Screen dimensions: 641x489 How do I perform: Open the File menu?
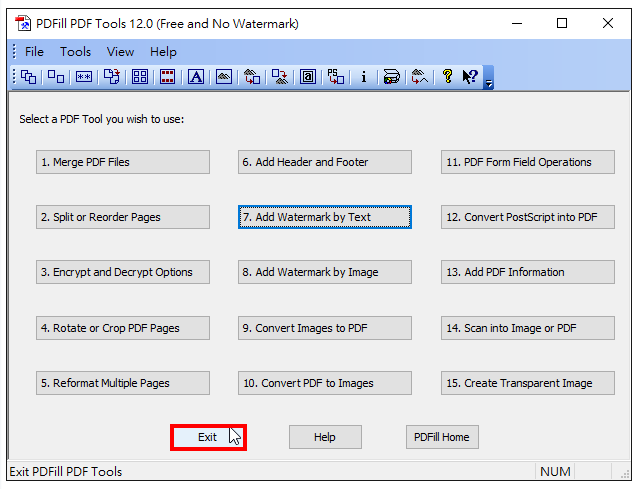[34, 52]
